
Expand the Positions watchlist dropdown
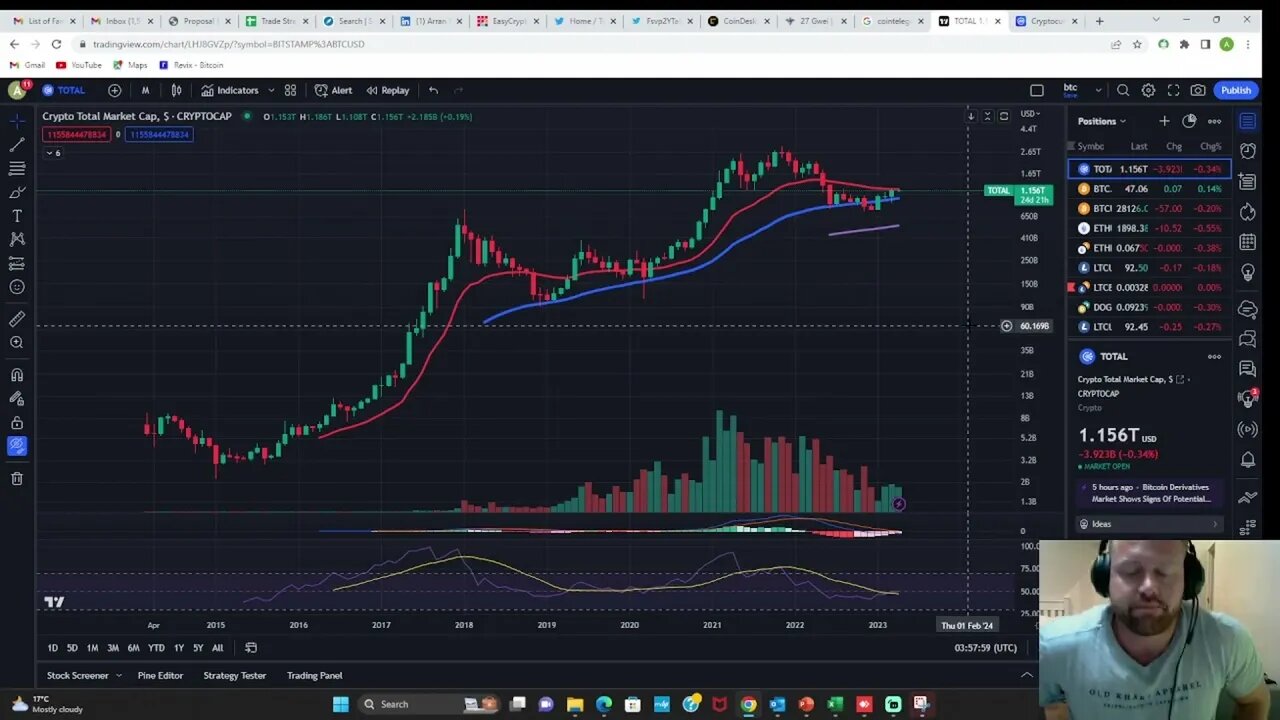point(1102,121)
